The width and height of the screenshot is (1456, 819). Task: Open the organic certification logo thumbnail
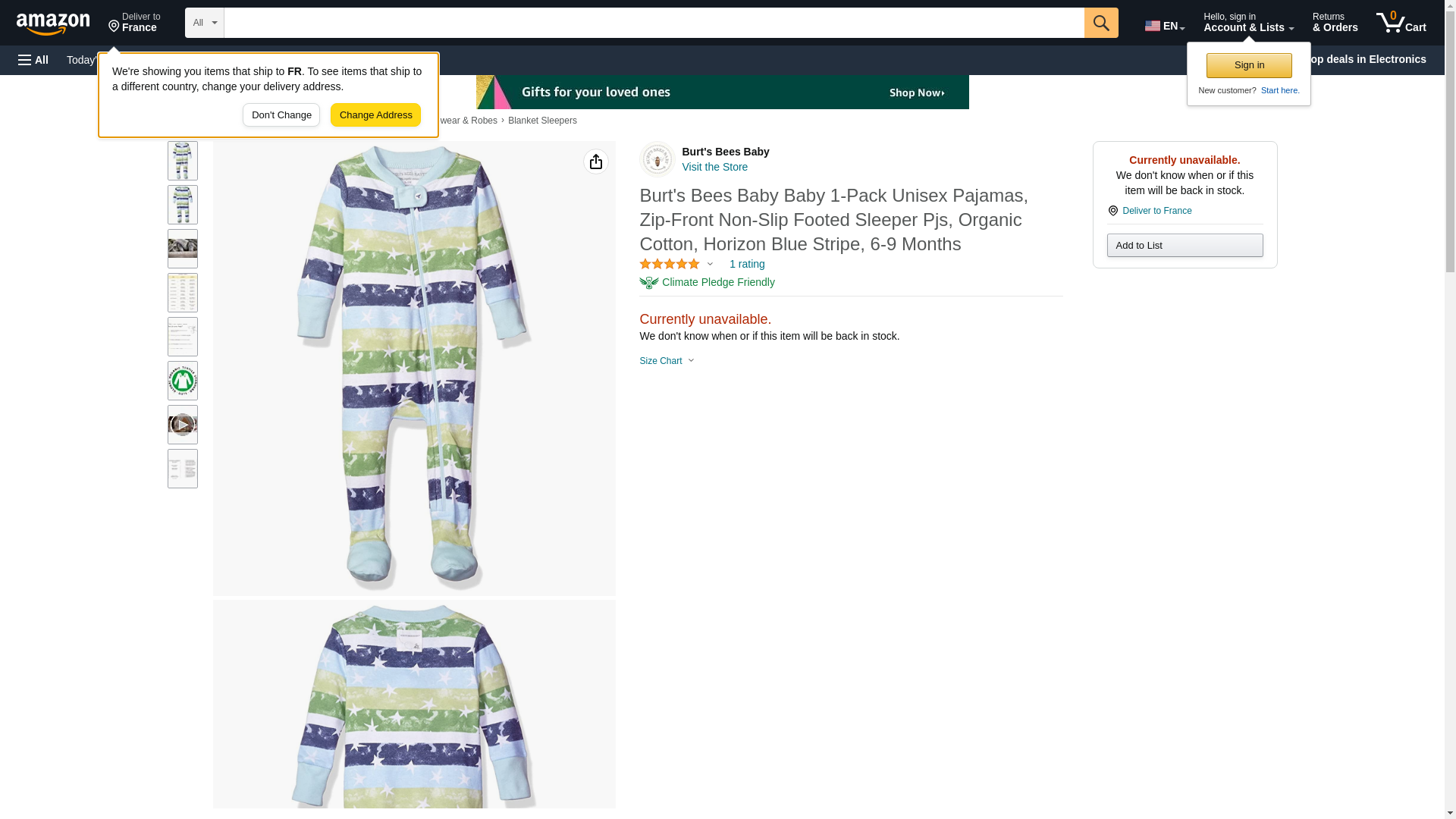tap(183, 381)
